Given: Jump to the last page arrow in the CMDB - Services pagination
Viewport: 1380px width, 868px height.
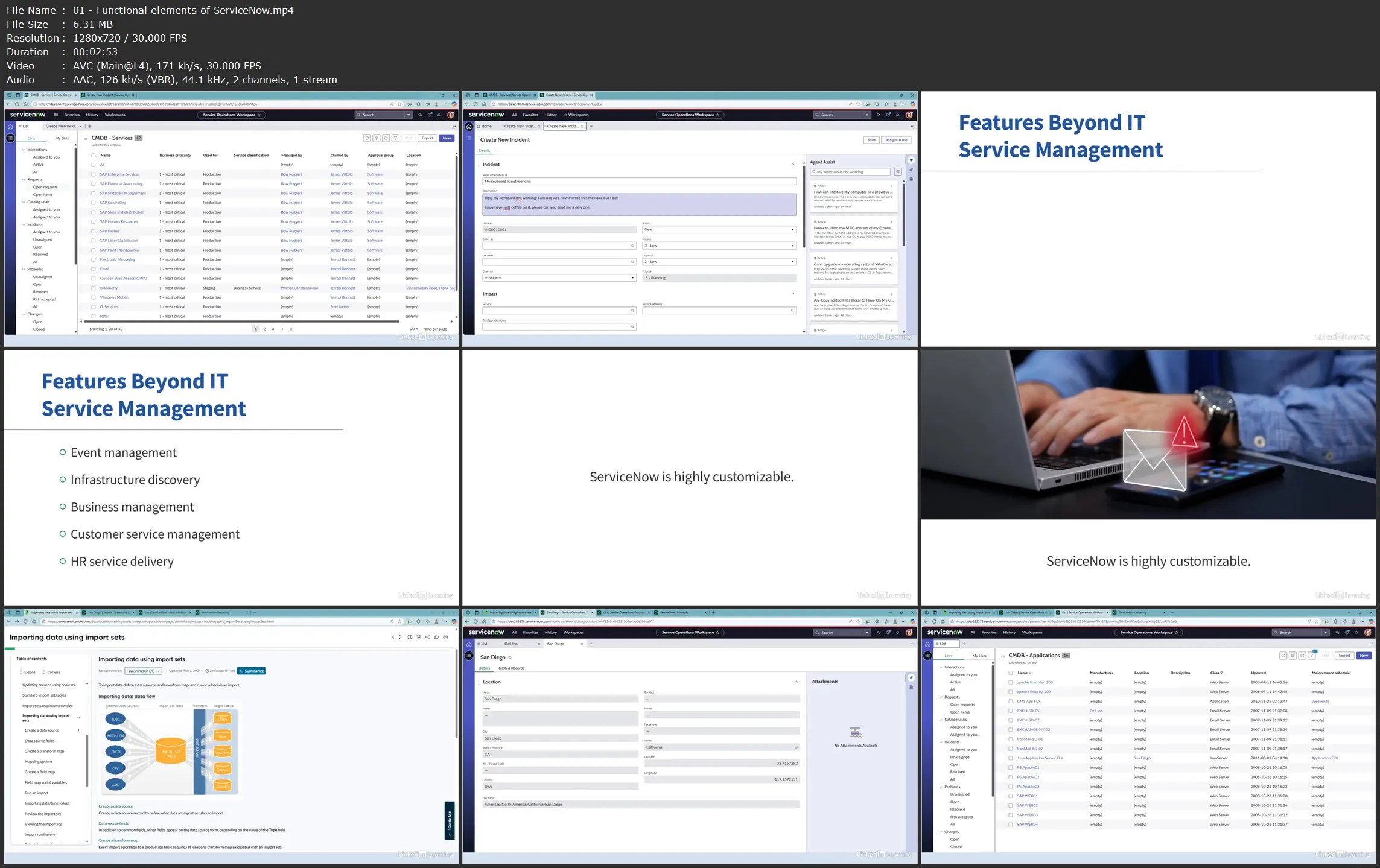Looking at the screenshot, I should (x=290, y=329).
